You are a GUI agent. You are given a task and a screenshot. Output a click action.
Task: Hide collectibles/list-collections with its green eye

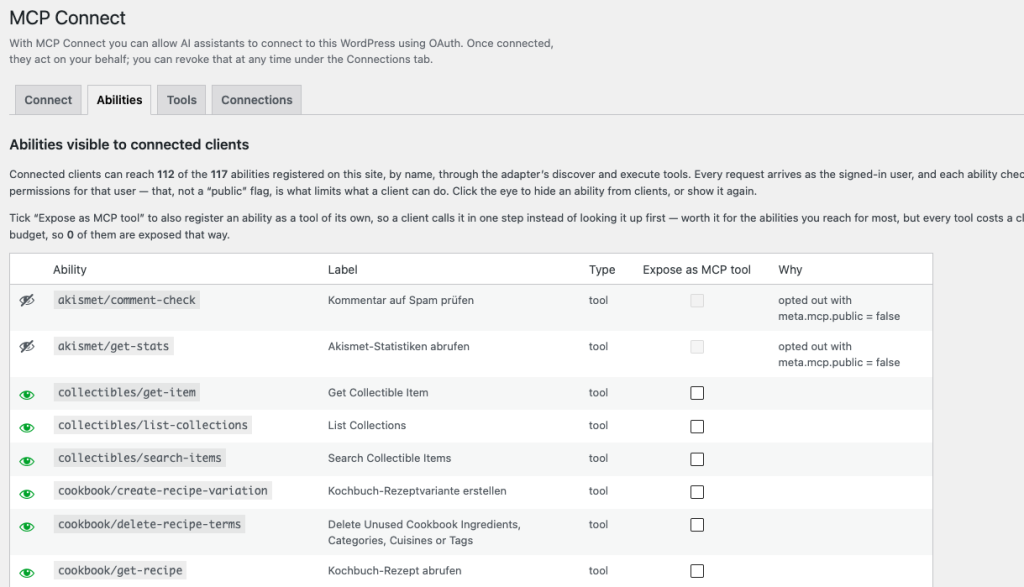pyautogui.click(x=27, y=428)
